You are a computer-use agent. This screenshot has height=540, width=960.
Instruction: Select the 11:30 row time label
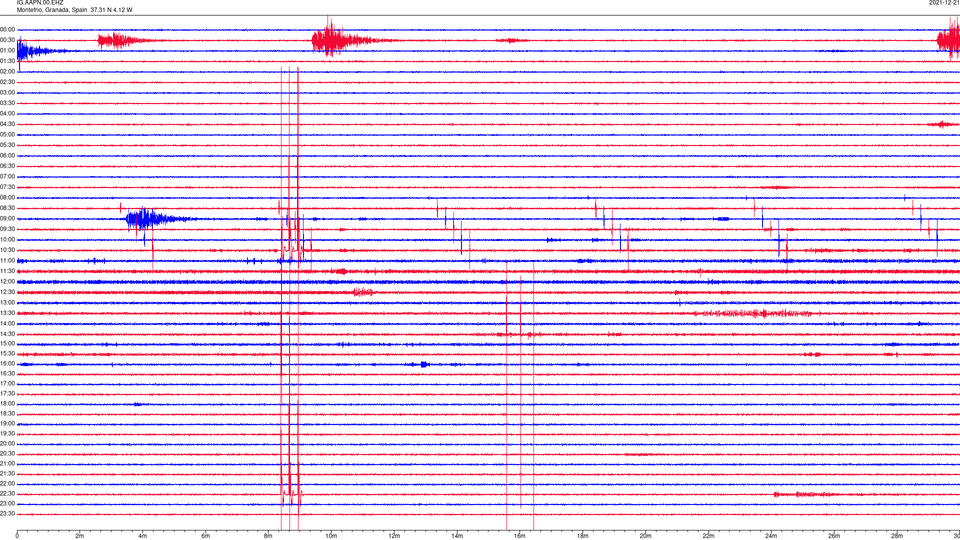7,271
